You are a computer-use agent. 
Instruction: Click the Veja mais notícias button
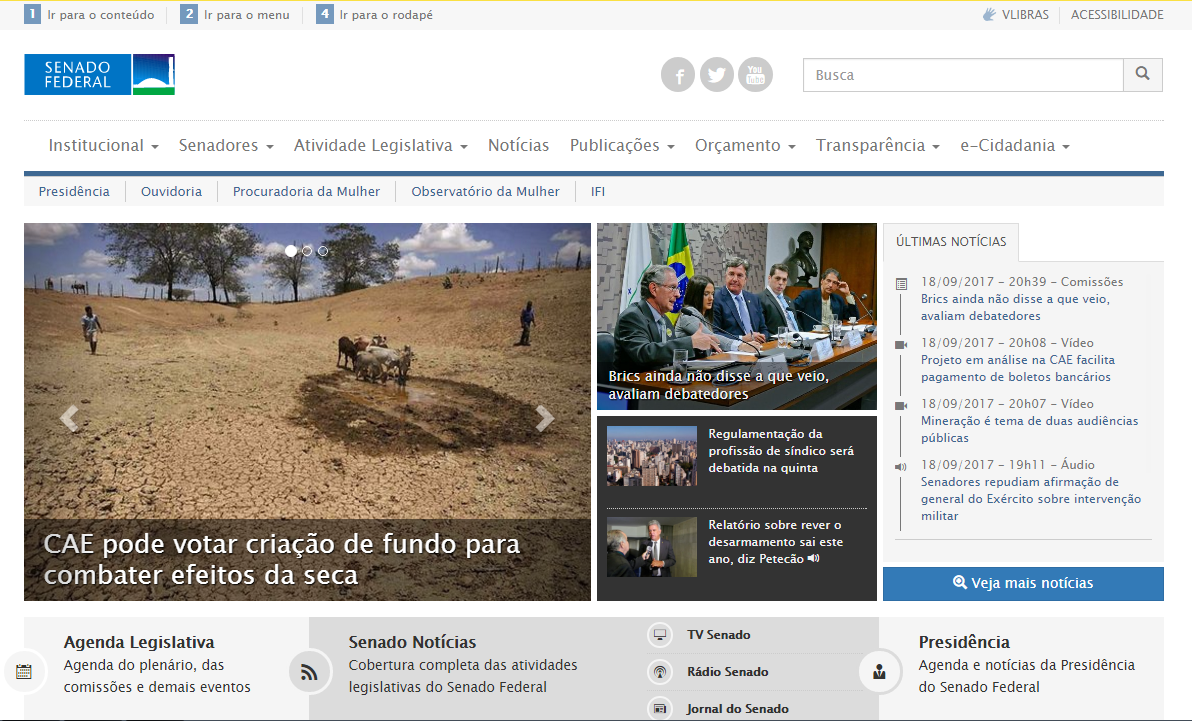click(1023, 583)
